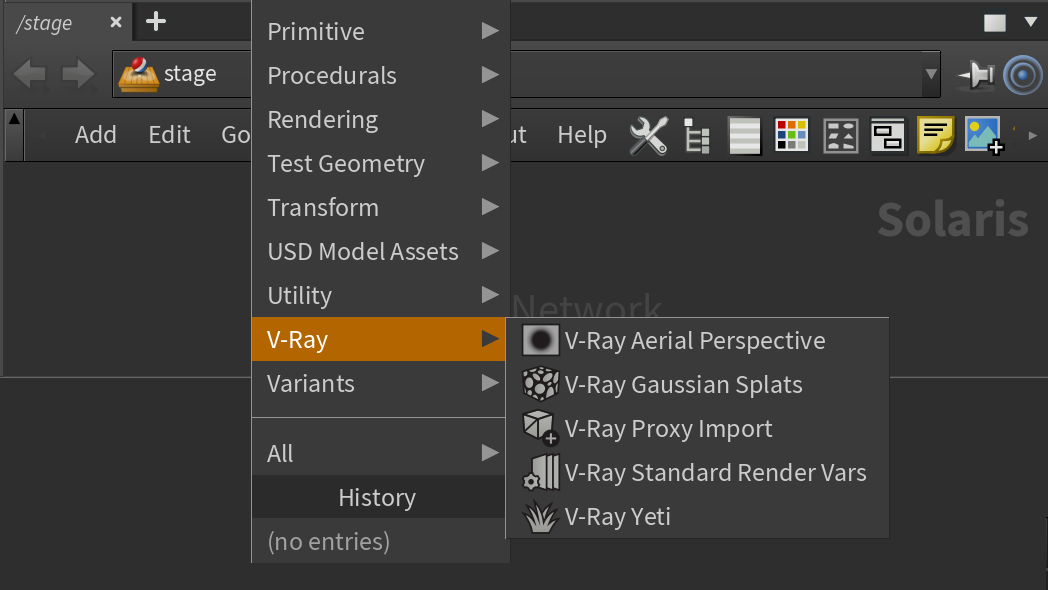Expand the Rendering submenu
The height and width of the screenshot is (590, 1048).
[381, 120]
